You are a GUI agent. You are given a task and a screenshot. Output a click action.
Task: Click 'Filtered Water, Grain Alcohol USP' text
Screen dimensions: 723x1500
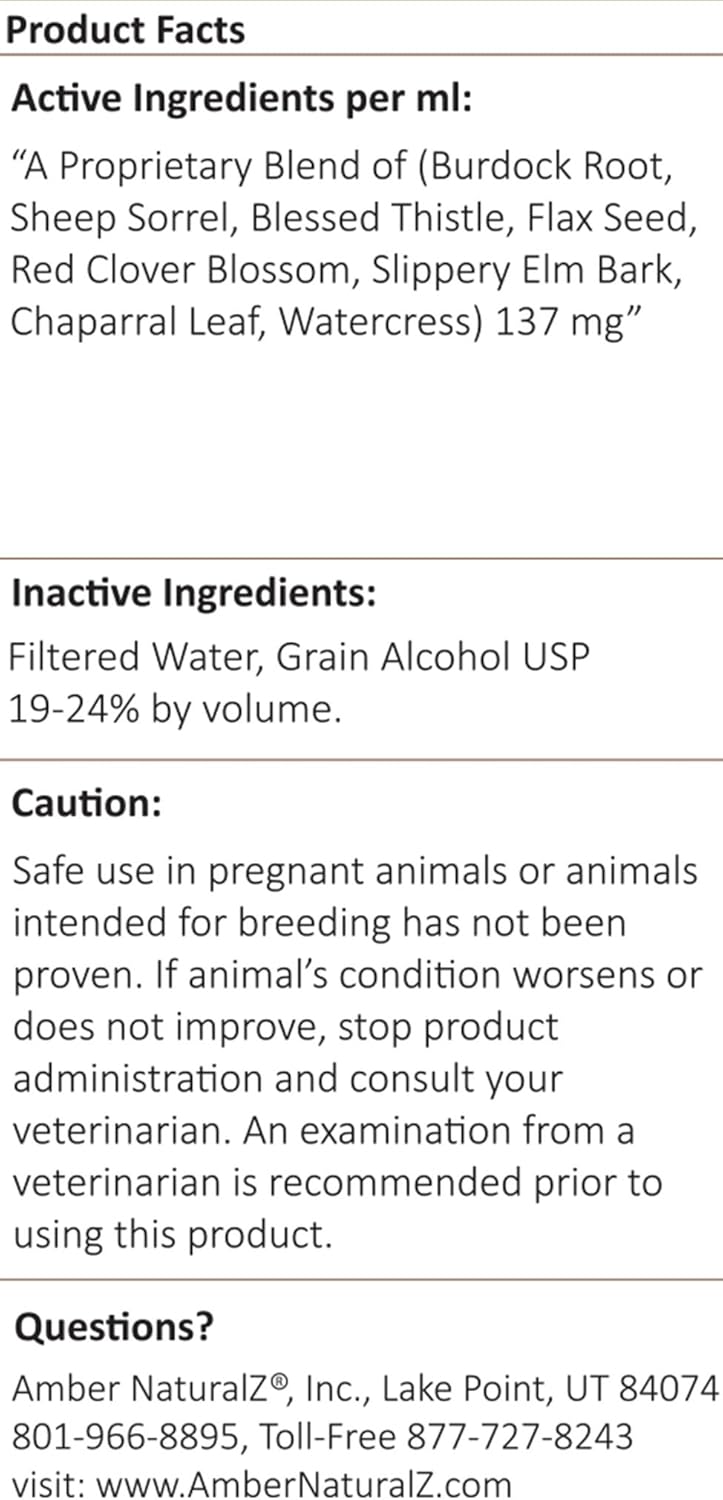pyautogui.click(x=300, y=657)
